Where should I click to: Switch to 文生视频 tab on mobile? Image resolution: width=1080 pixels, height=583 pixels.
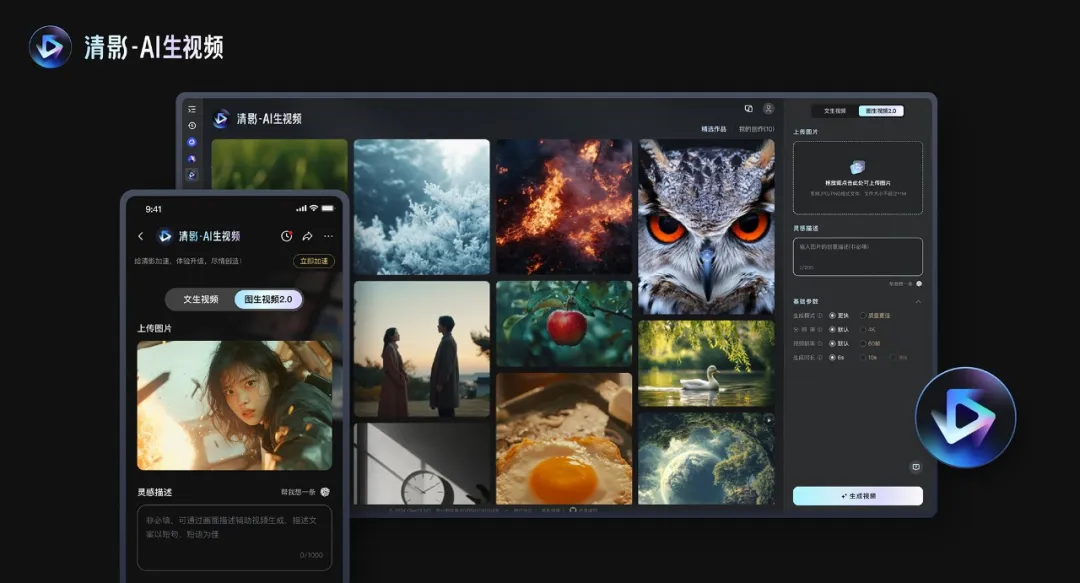click(x=200, y=299)
